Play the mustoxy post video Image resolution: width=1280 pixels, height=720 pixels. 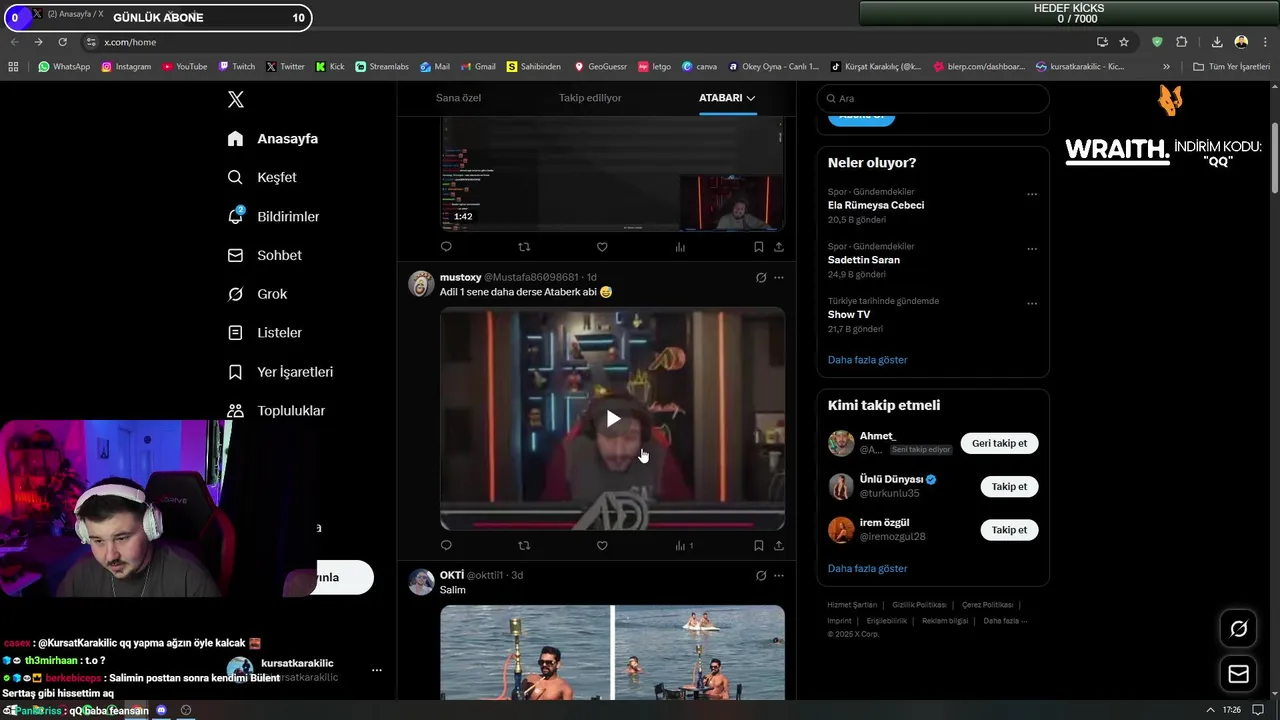point(613,419)
